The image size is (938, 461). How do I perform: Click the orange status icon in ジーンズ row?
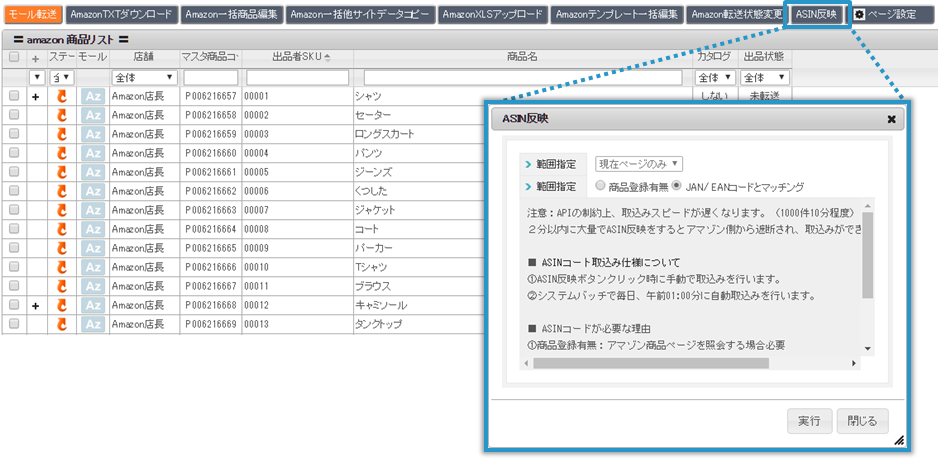(62, 173)
